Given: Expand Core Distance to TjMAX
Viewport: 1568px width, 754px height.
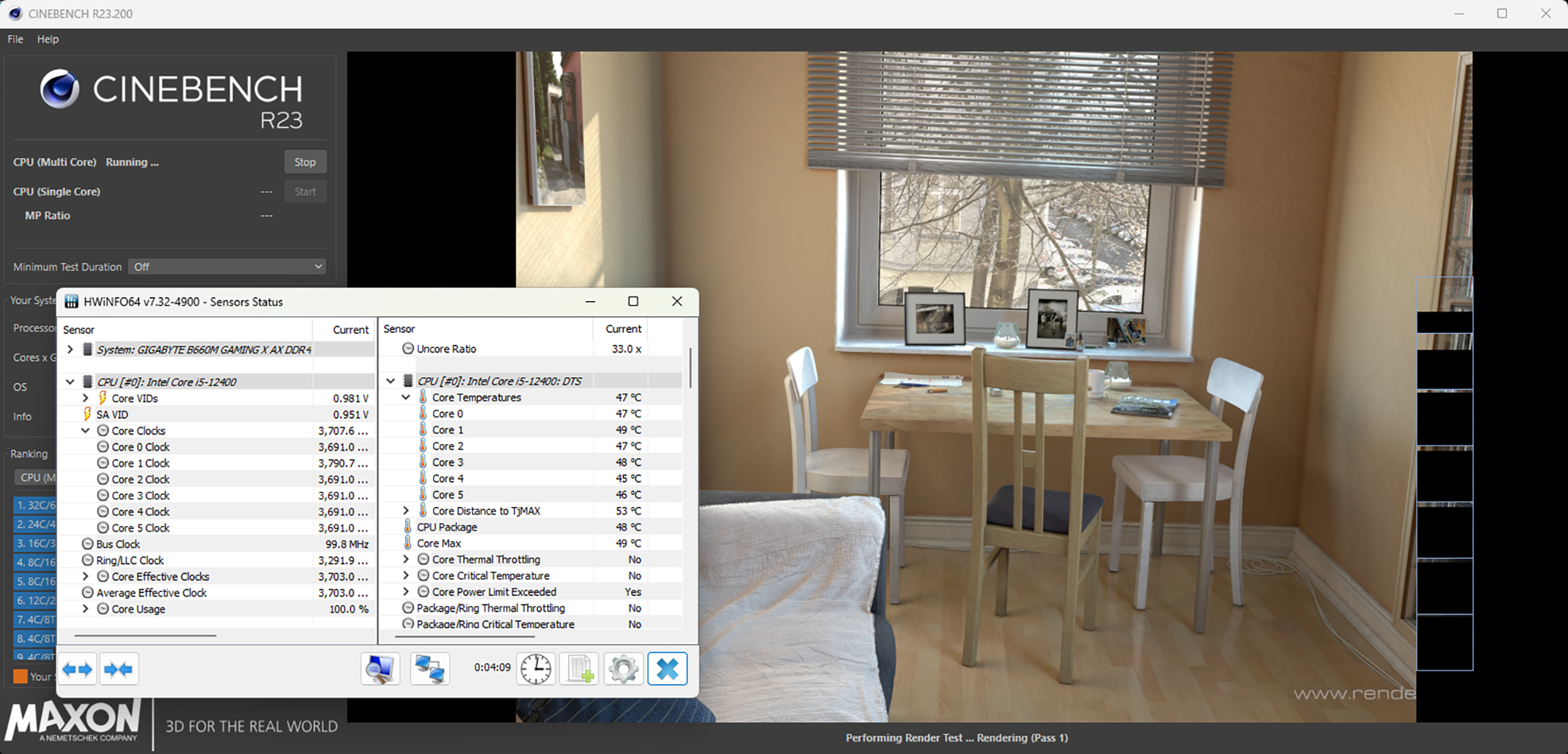Looking at the screenshot, I should coord(405,511).
